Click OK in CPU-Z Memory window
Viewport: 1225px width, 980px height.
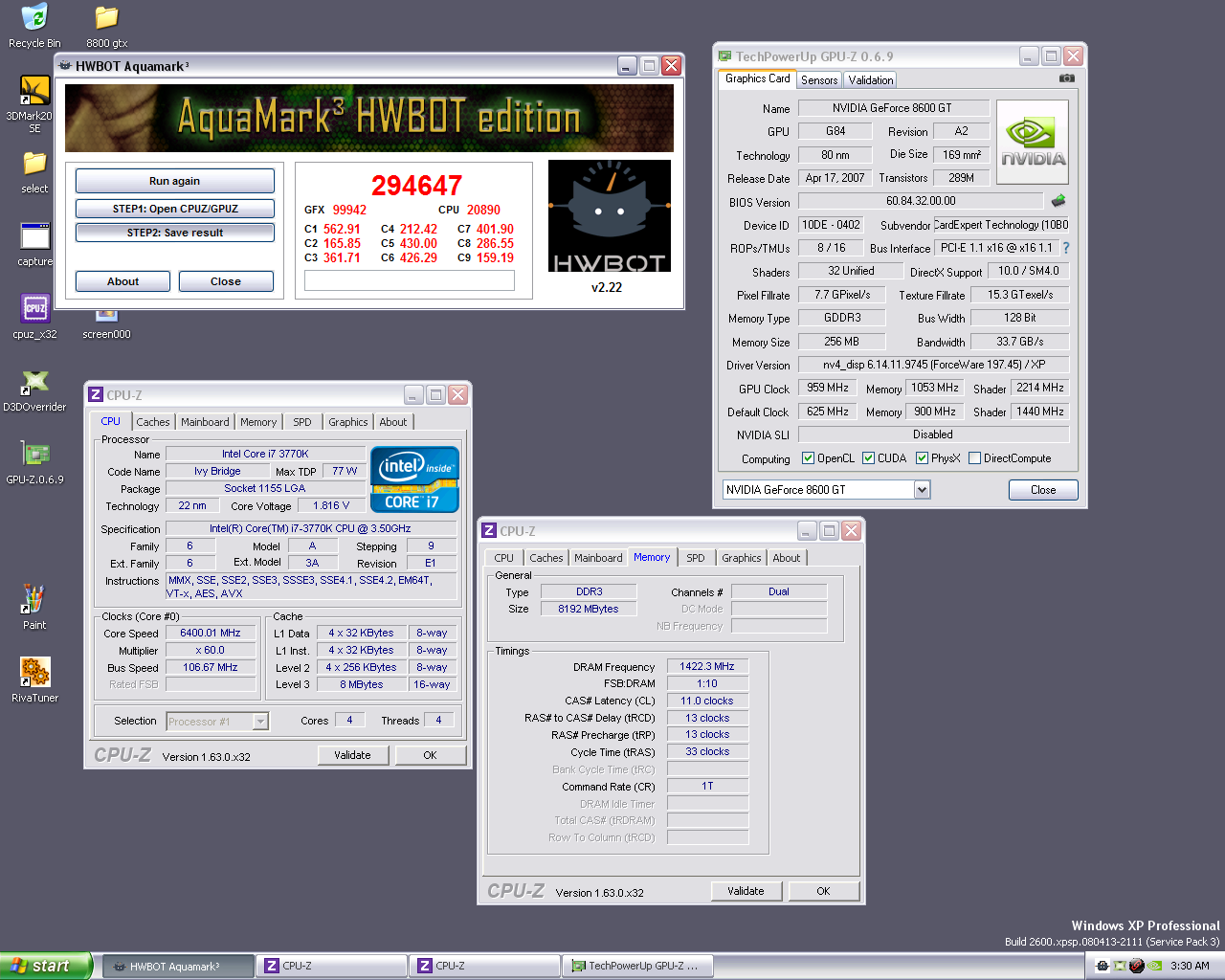(x=823, y=891)
